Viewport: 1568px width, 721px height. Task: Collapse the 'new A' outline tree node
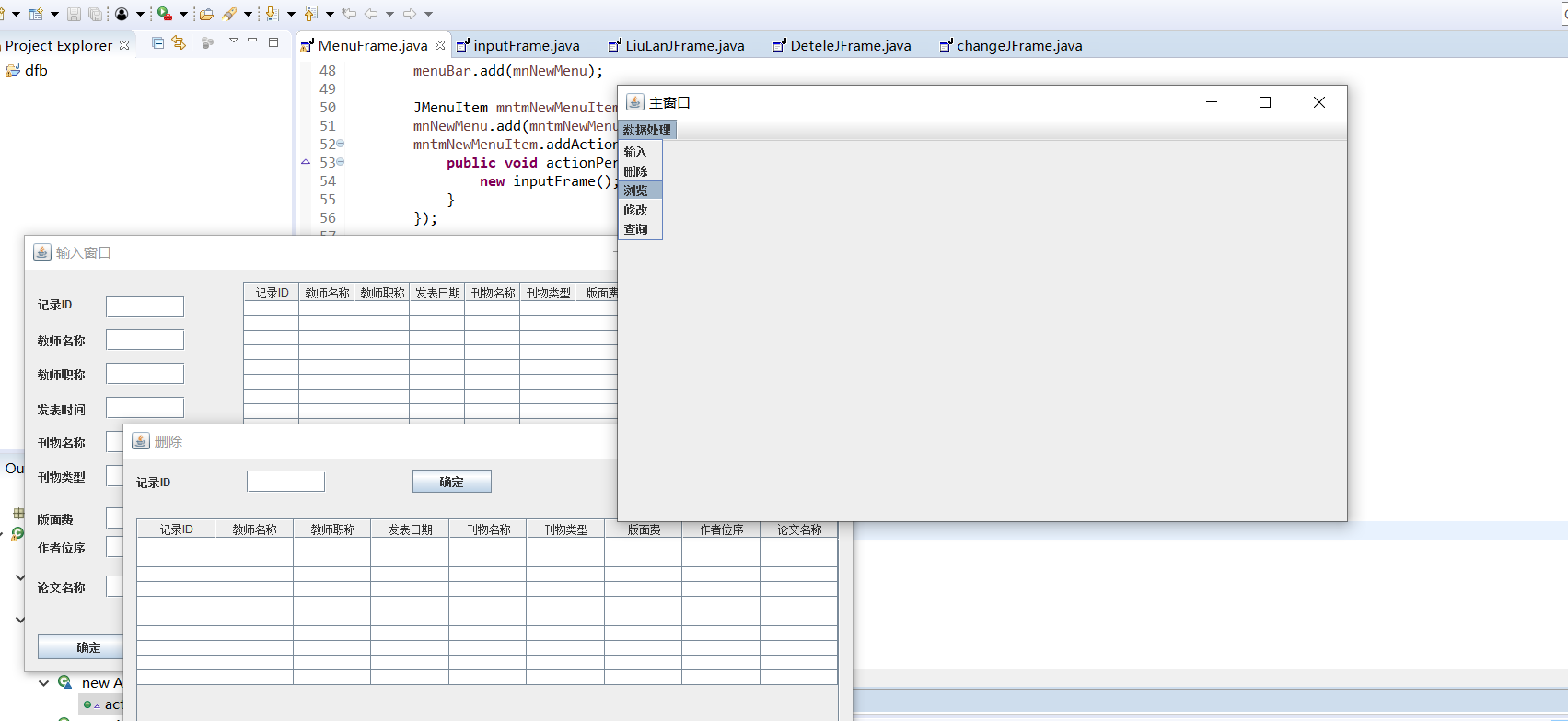pyautogui.click(x=43, y=683)
